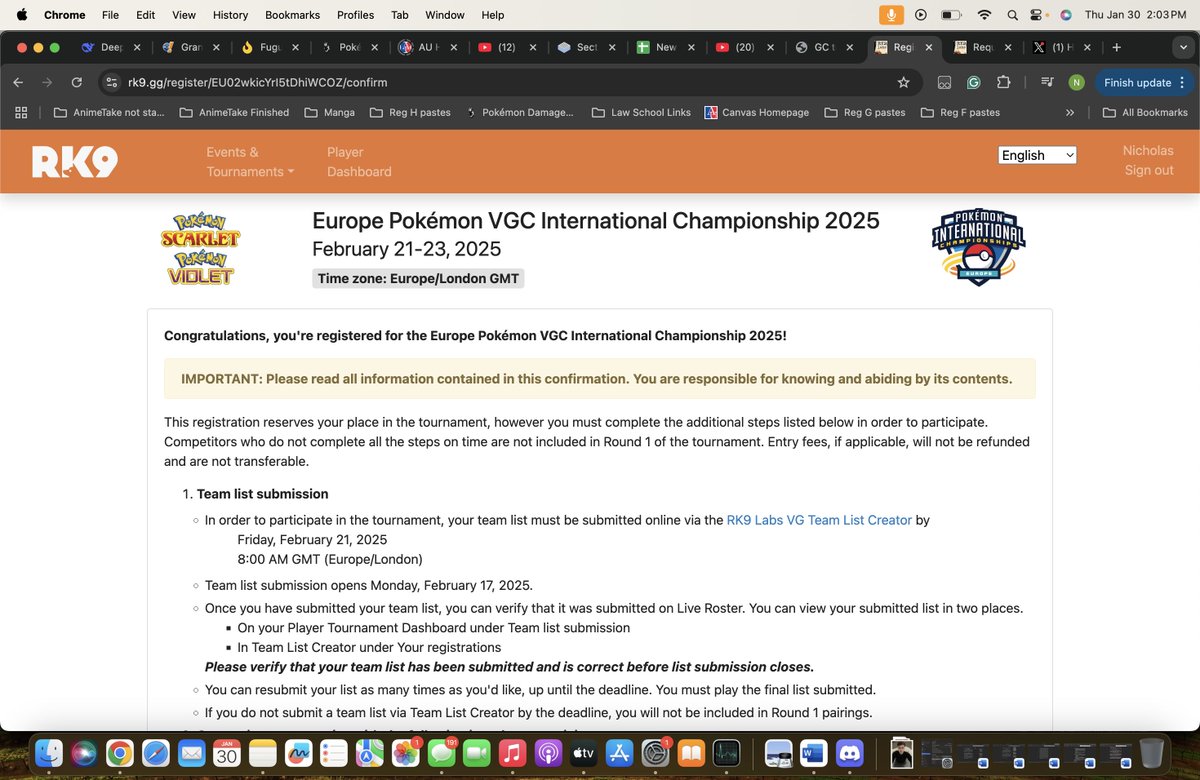Screen dimensions: 1200x780
Task: Click the RK9 logo in header
Action: coord(75,161)
